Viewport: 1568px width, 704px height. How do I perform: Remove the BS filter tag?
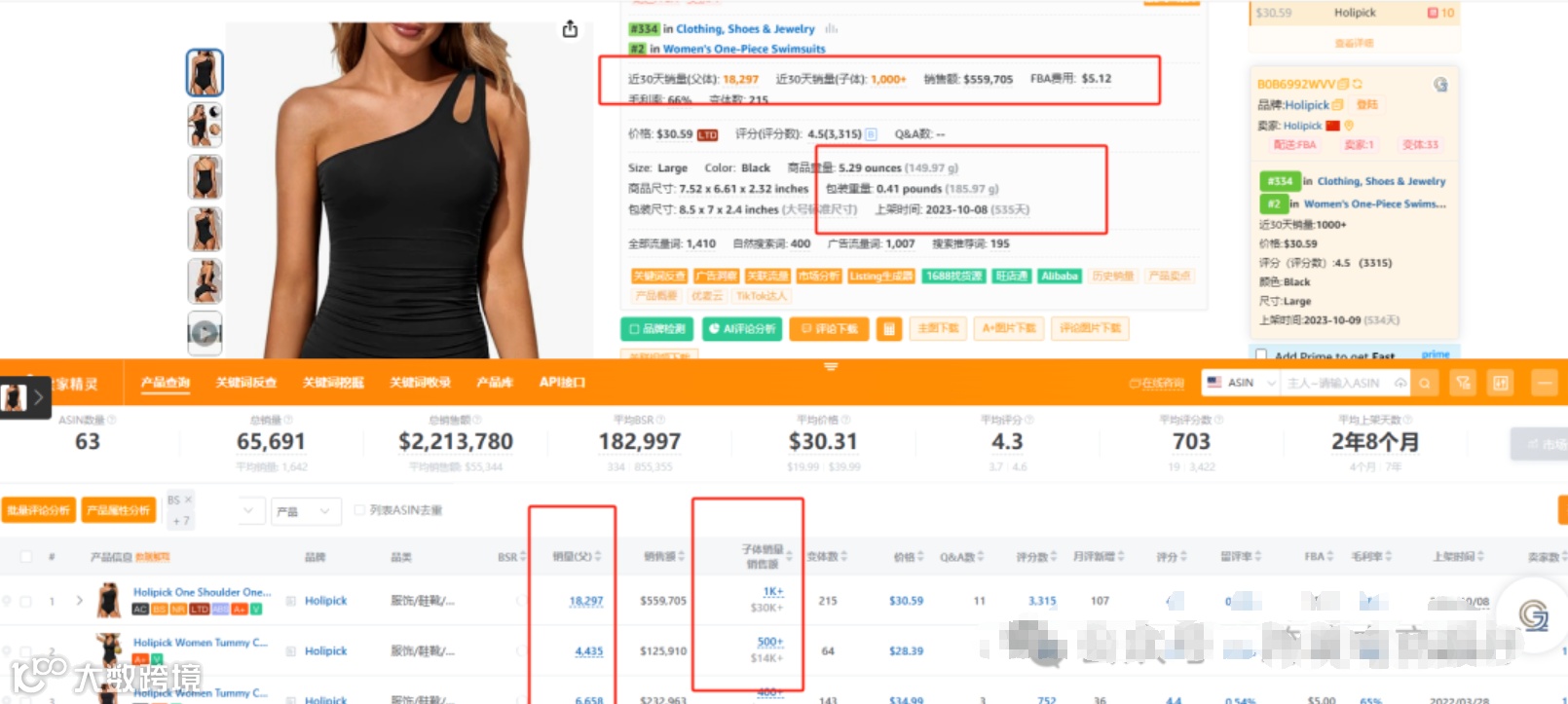188,500
